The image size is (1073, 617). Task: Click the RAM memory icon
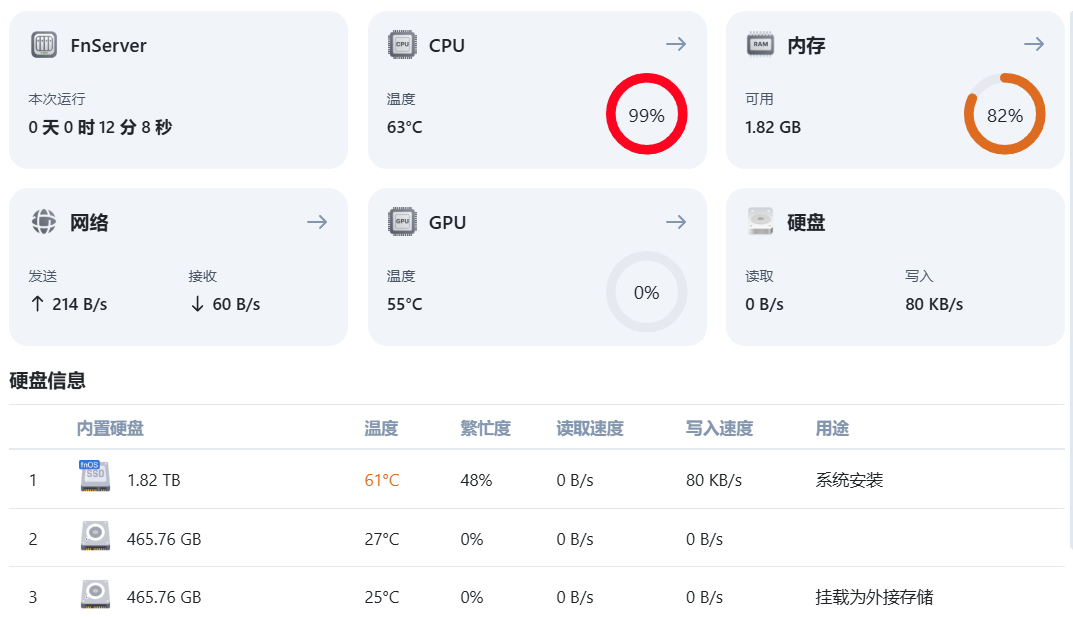760,45
